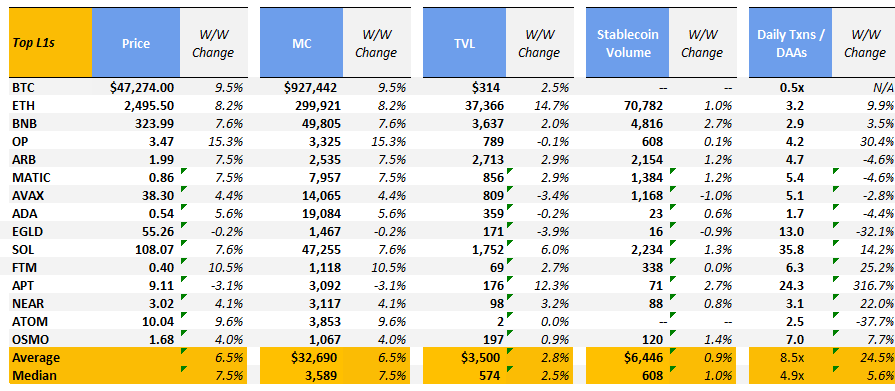Click median Daily Txns cell 4.9x
The image size is (895, 391).
tap(791, 376)
